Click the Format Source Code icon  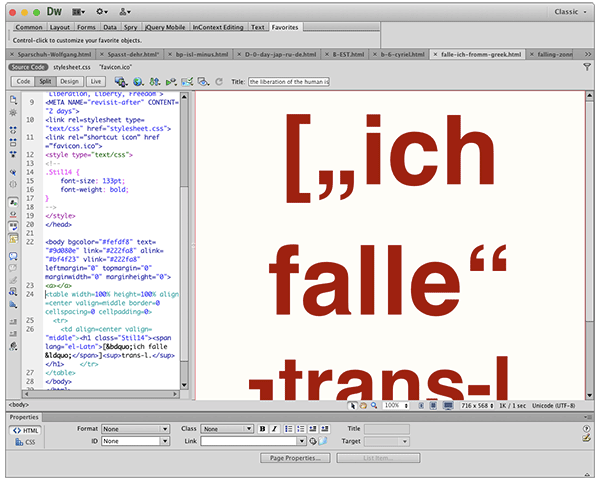tap(13, 346)
